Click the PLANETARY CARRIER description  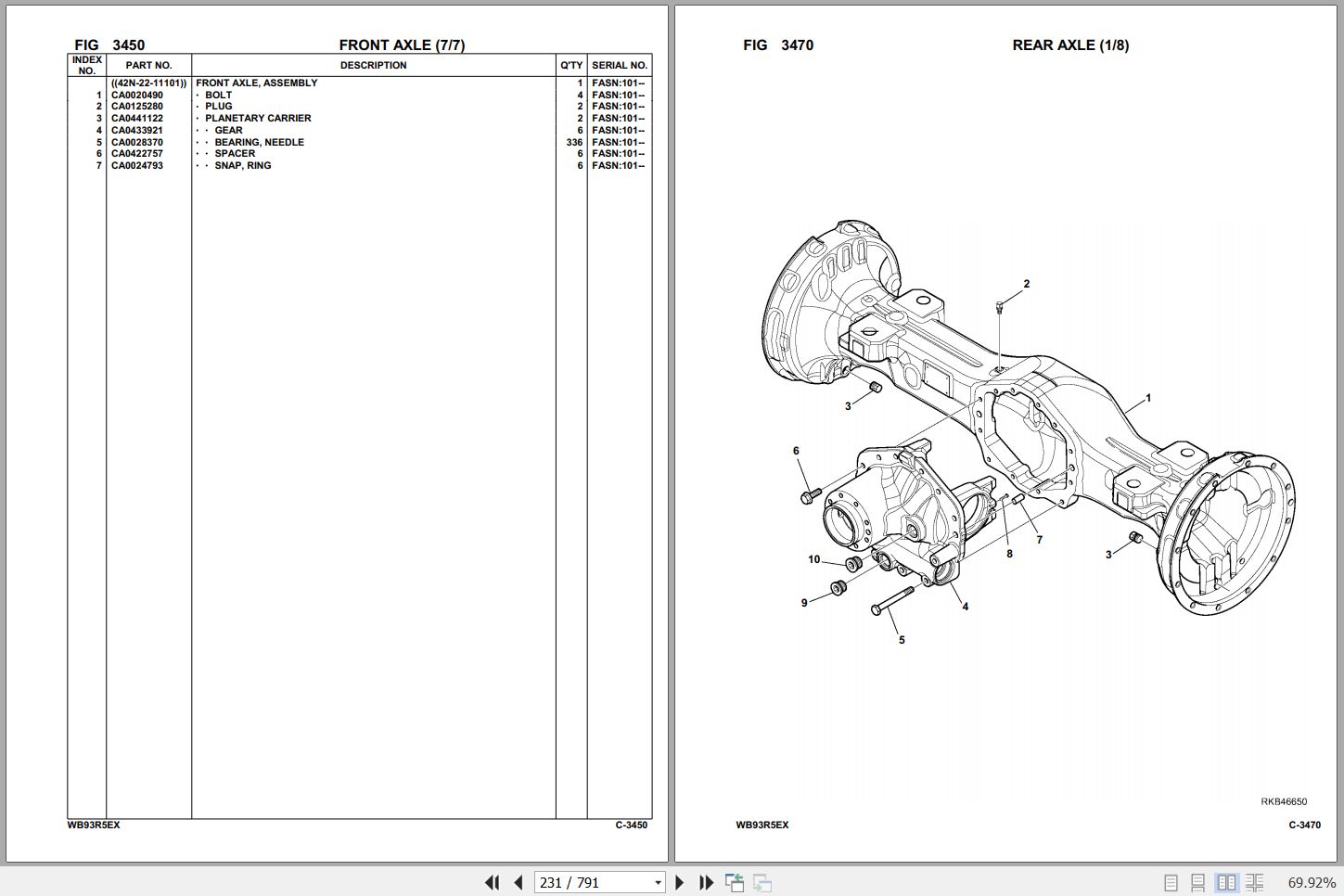pos(258,118)
